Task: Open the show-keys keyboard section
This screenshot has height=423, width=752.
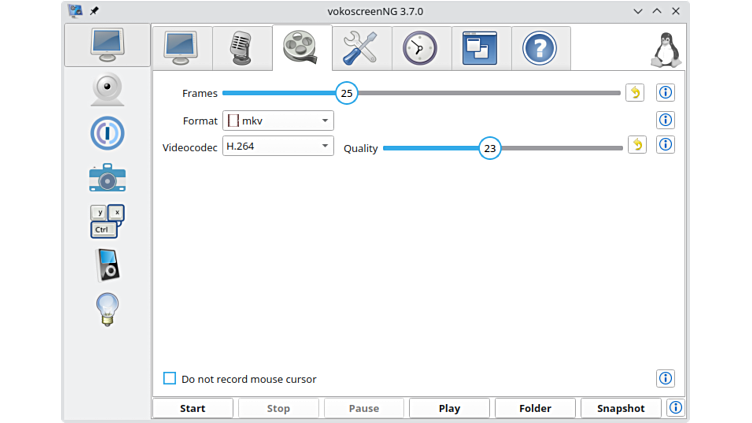Action: tap(107, 221)
